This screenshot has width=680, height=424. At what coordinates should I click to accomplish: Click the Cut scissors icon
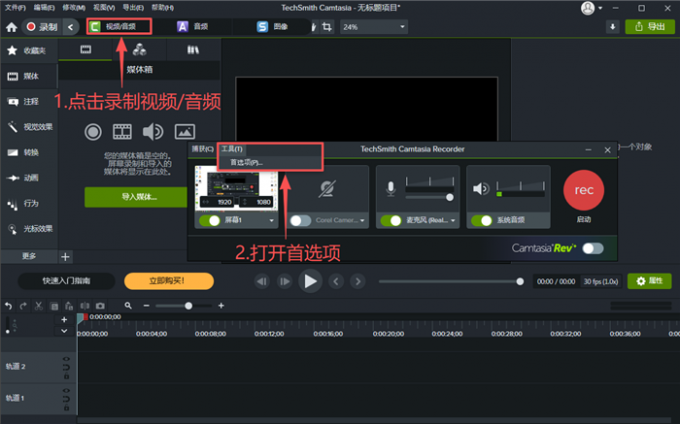coord(39,306)
